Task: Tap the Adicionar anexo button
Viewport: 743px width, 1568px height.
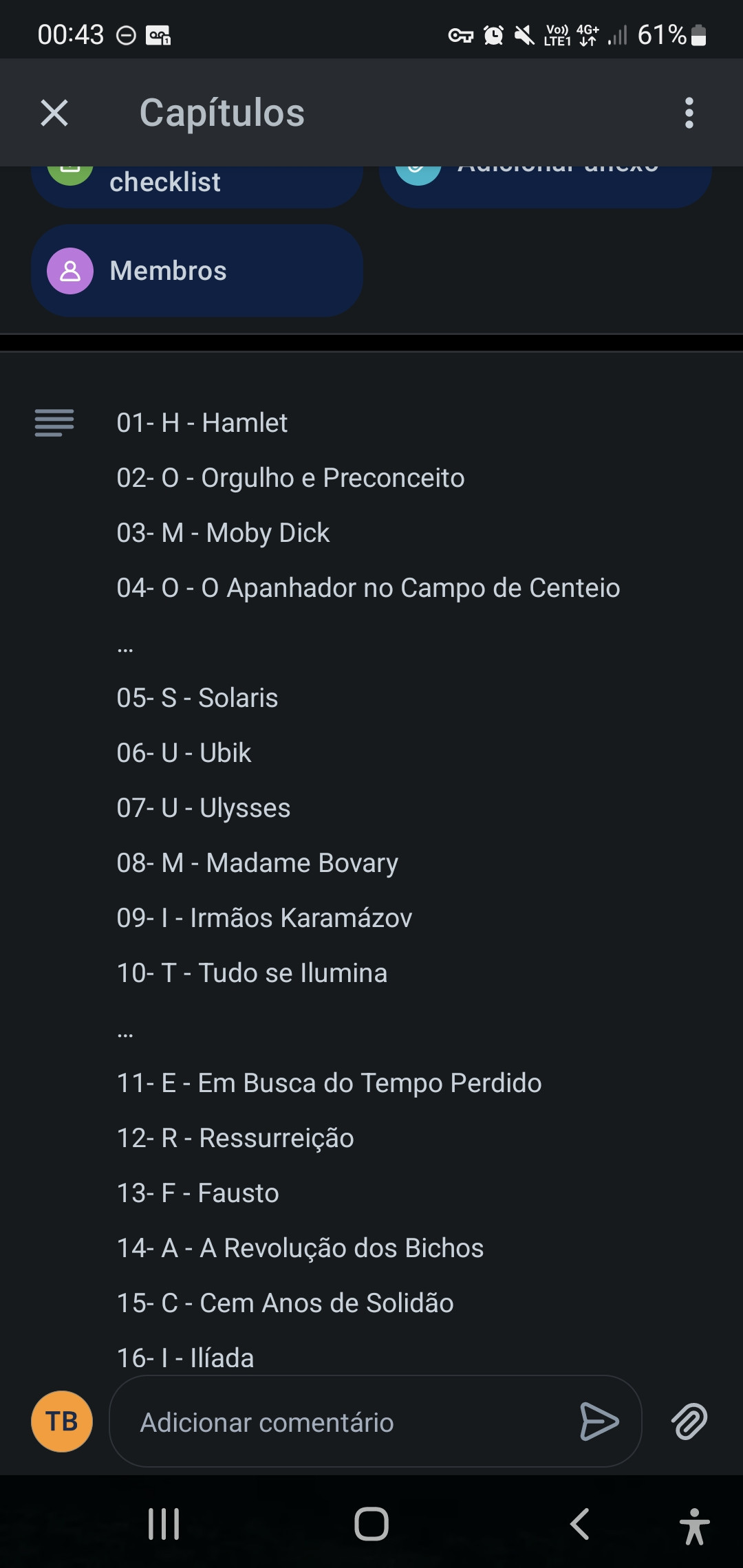Action: [x=545, y=184]
